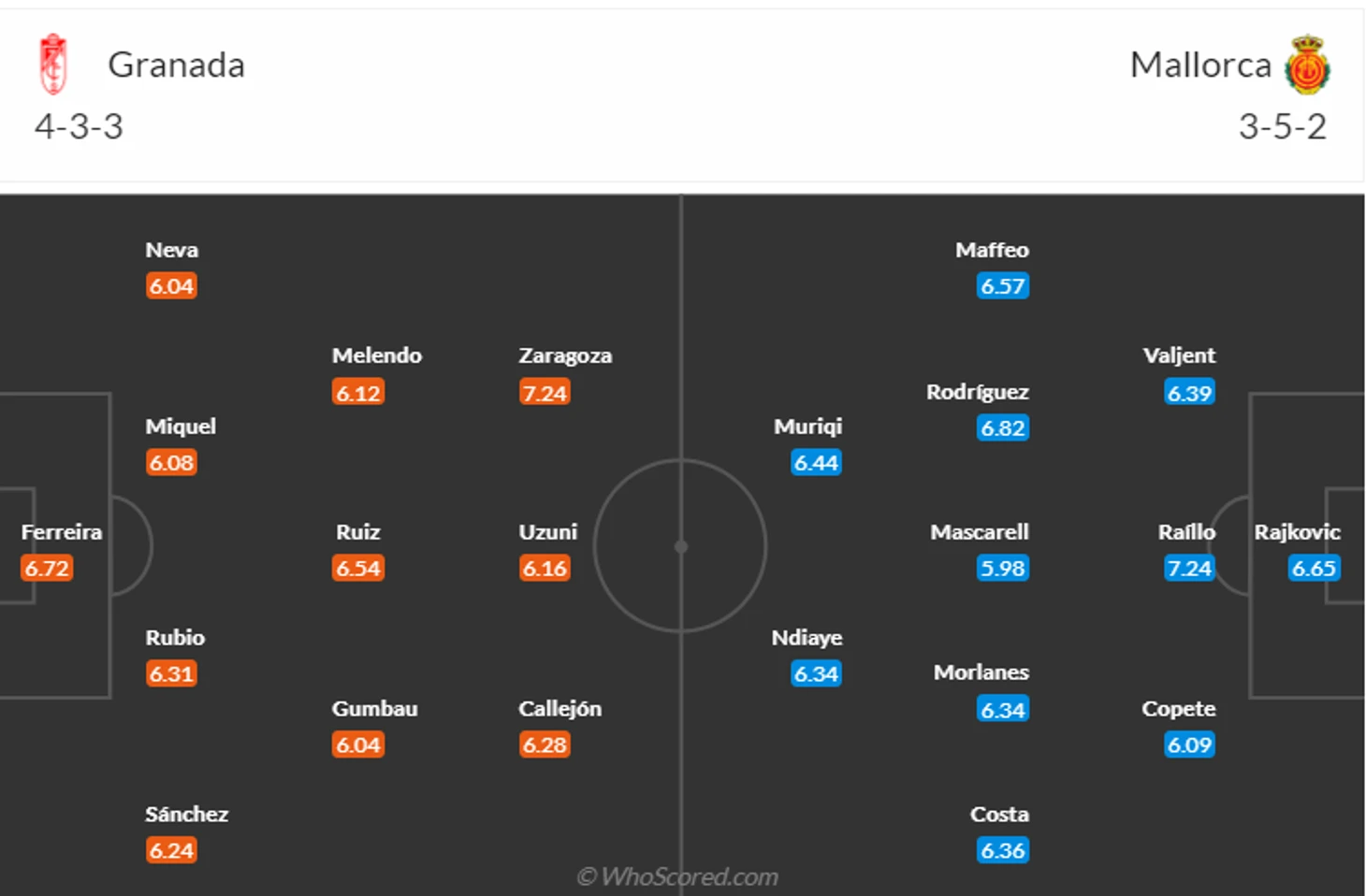
Task: Open the Granada team name link
Action: point(176,65)
